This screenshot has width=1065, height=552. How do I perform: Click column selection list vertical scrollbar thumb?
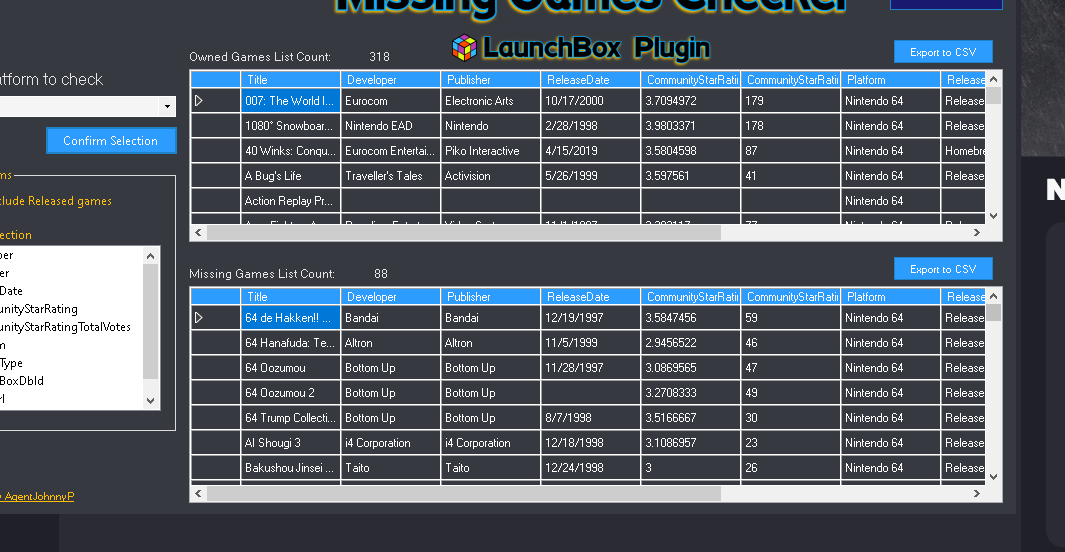click(151, 321)
